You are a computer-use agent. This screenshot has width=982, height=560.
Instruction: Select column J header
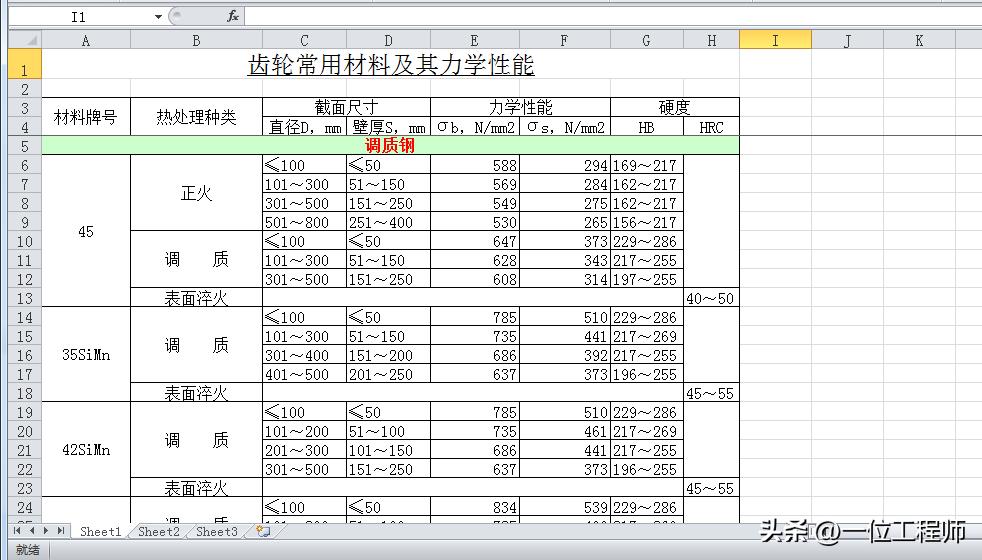tap(847, 41)
